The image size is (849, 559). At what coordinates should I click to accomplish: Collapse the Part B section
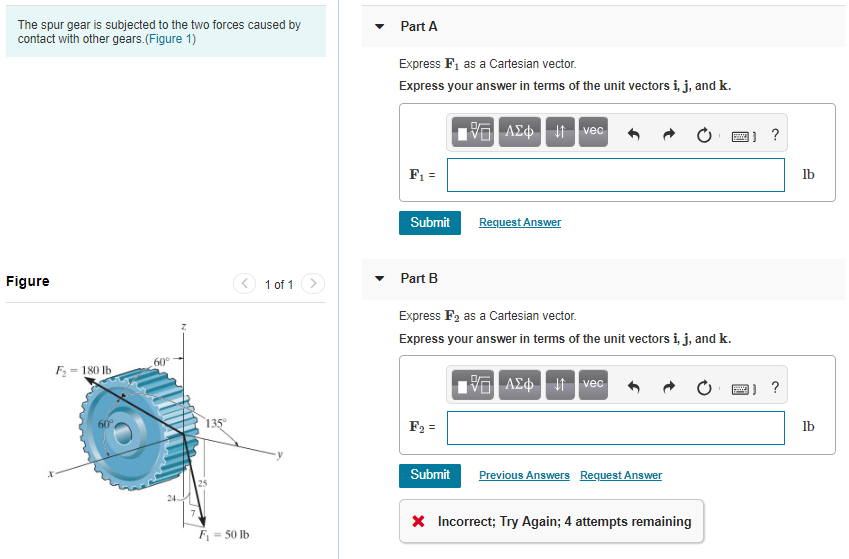click(380, 278)
